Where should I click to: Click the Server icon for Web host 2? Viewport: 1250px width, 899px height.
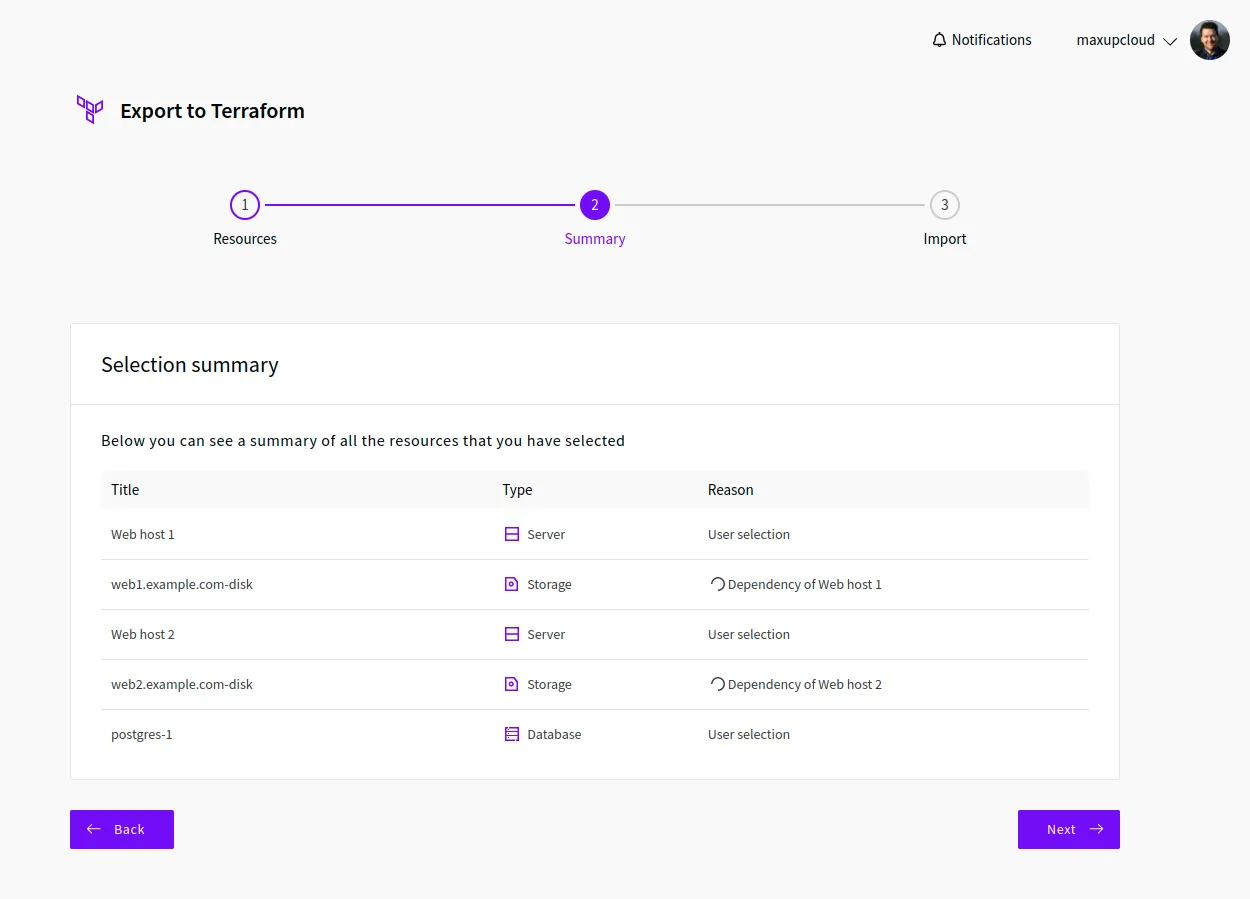click(511, 635)
